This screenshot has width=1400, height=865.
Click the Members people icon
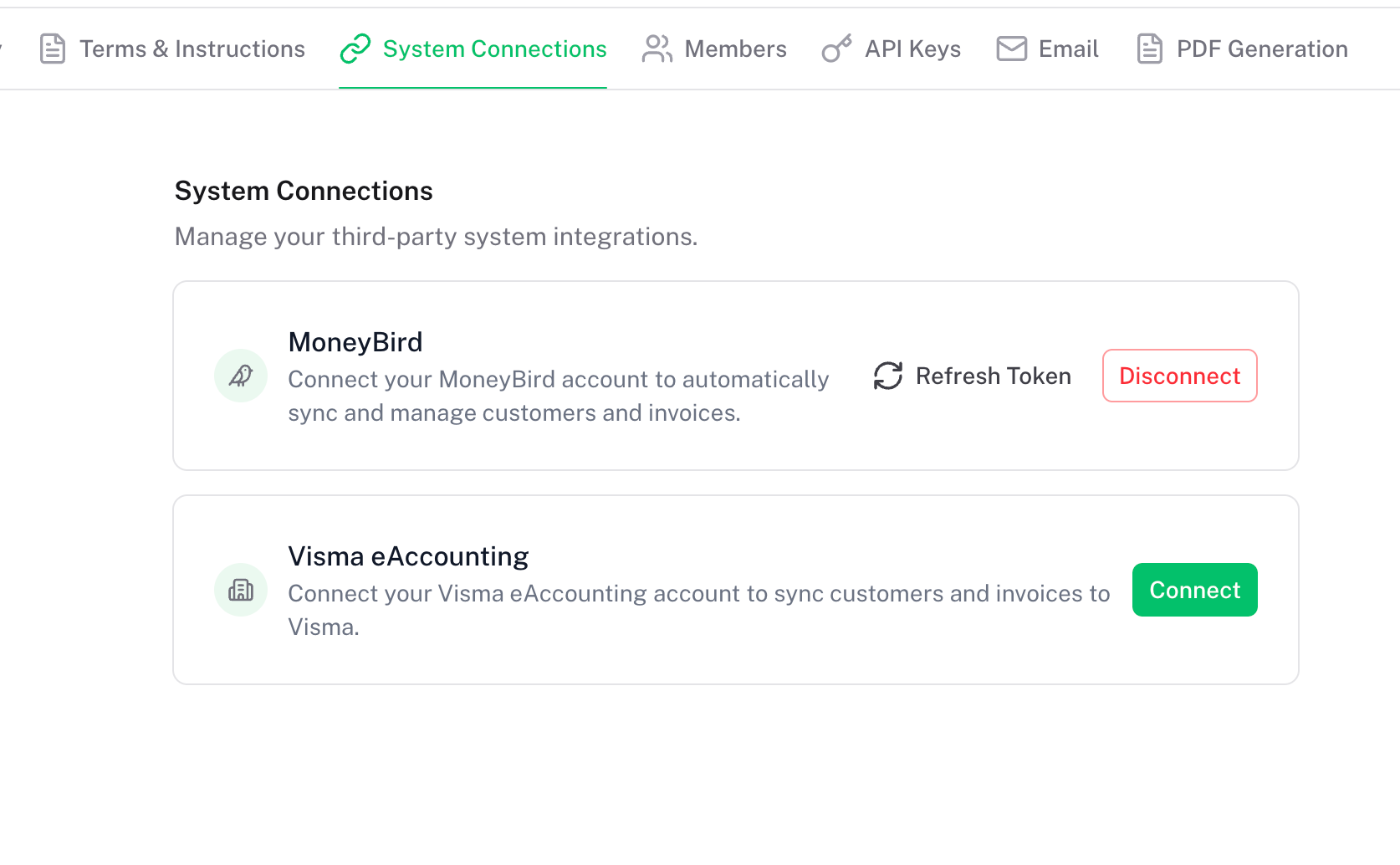[x=657, y=49]
